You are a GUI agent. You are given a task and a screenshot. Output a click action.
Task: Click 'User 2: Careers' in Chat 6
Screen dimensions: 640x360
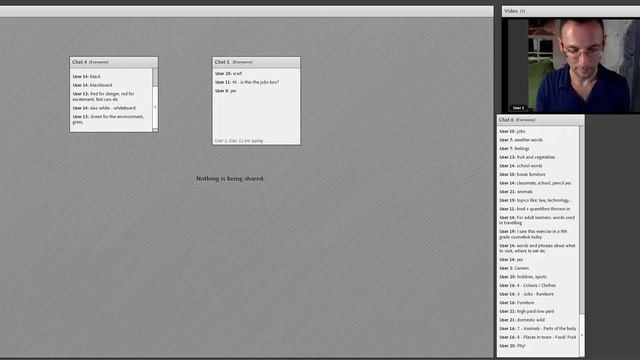[514, 268]
